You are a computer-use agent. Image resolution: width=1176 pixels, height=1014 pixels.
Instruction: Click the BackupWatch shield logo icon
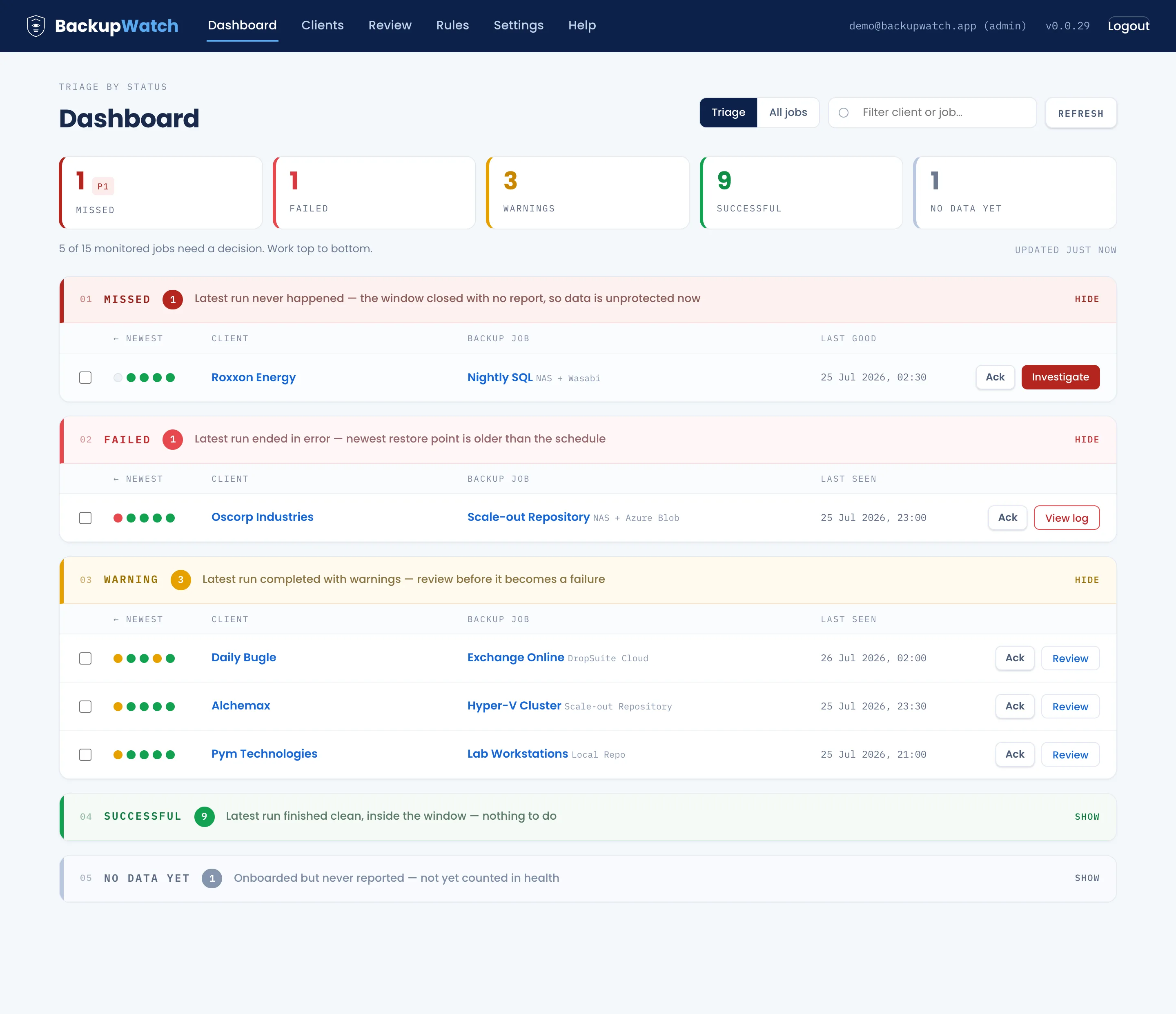coord(36,26)
